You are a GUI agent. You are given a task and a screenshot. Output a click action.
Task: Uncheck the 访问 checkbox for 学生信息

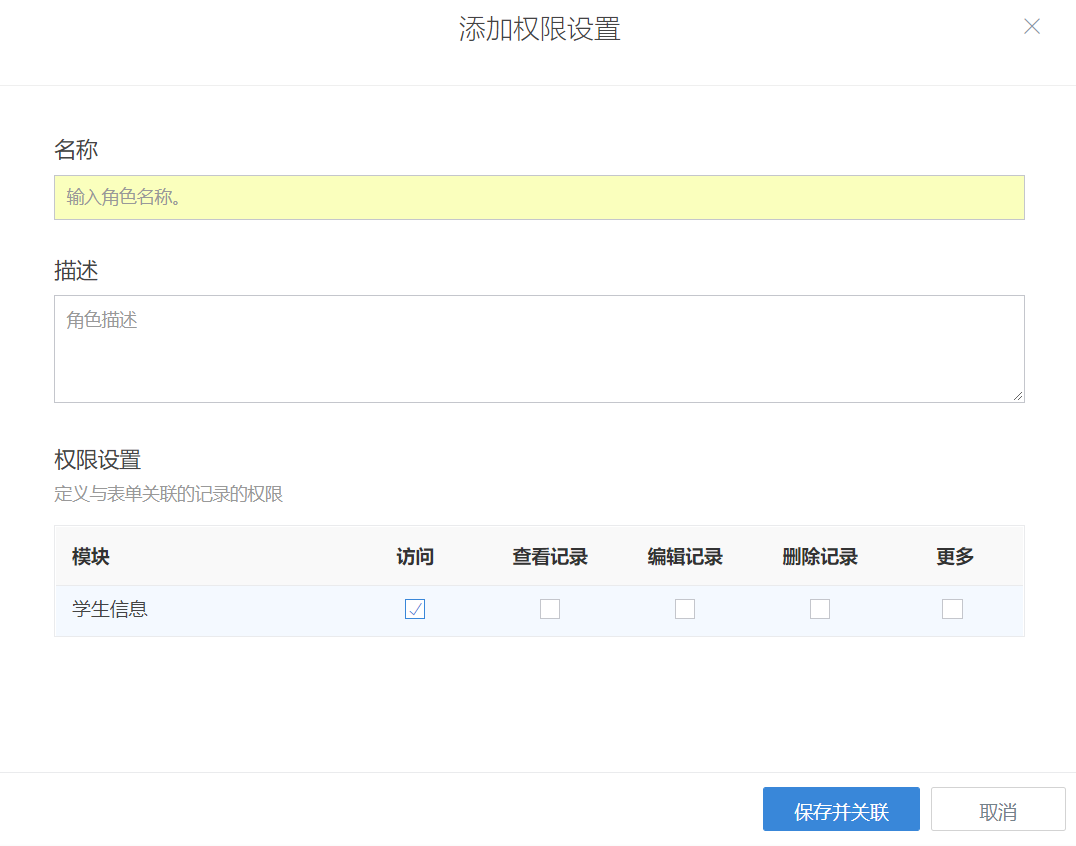415,609
